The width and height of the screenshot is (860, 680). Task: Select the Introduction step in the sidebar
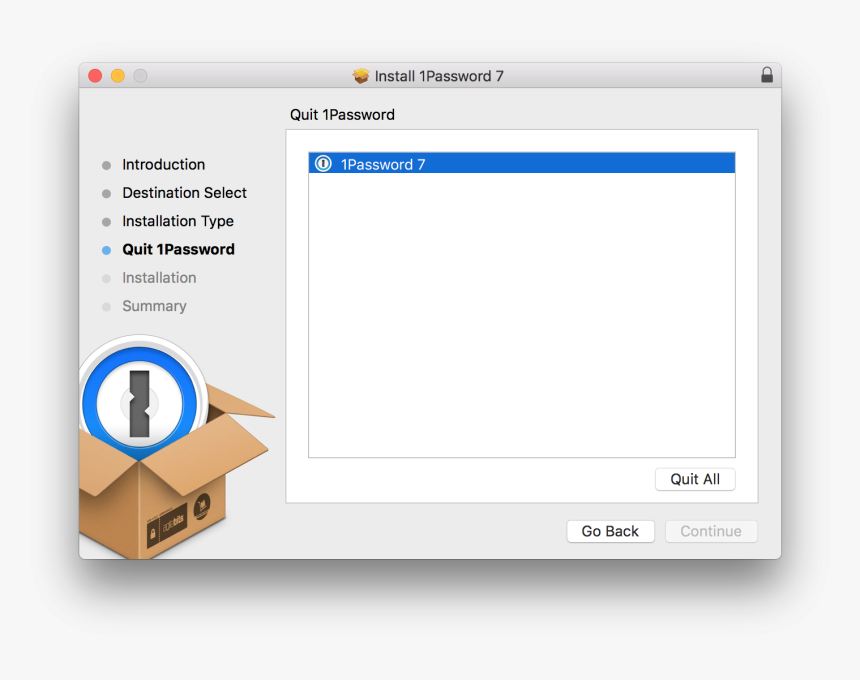(x=163, y=165)
